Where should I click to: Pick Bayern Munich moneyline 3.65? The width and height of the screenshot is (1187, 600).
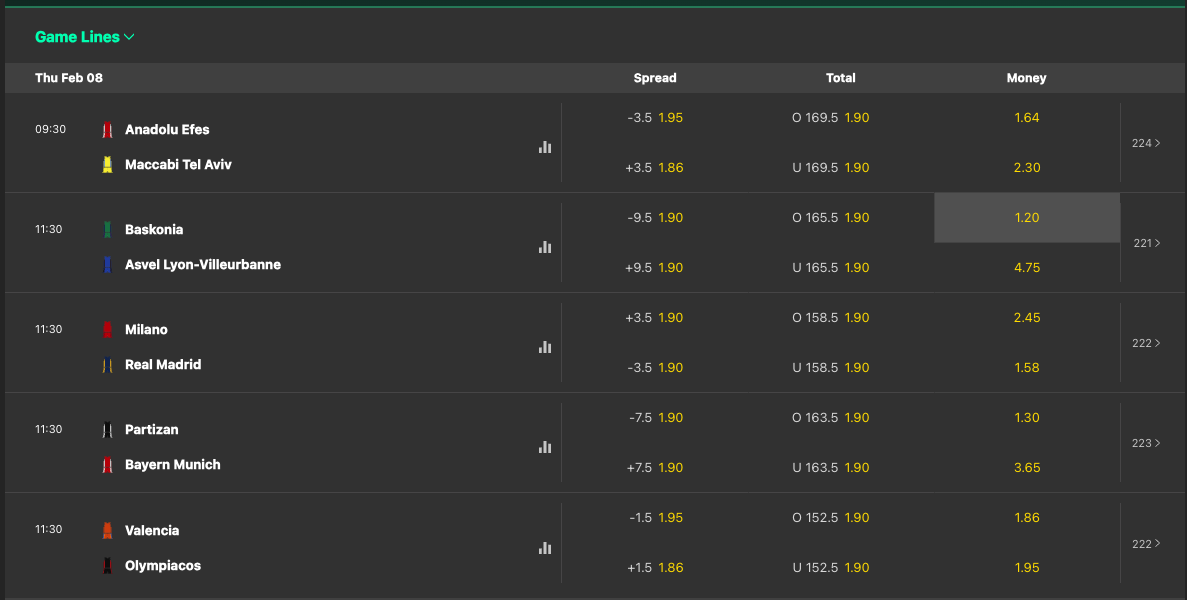click(1027, 468)
